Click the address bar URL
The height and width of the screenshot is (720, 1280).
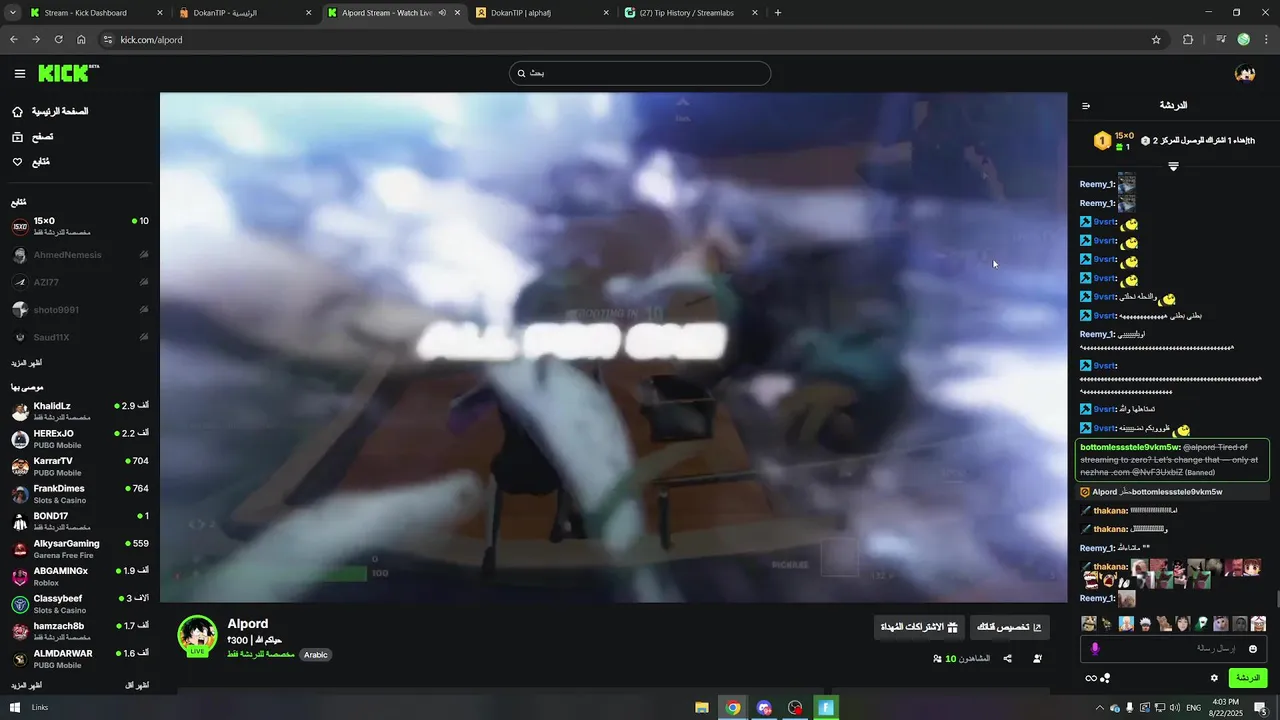click(151, 40)
